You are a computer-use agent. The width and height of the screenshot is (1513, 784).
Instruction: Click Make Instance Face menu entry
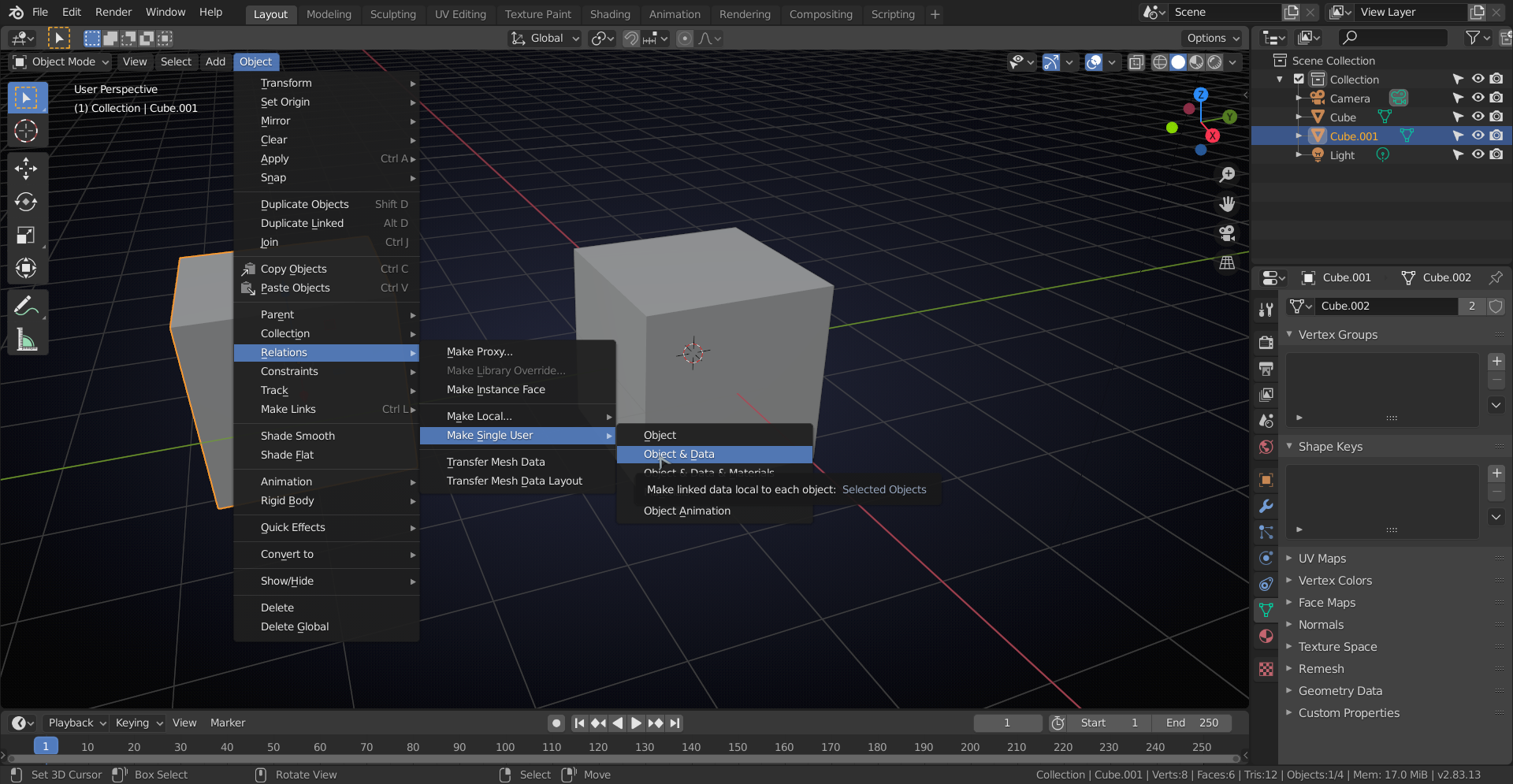coord(495,389)
